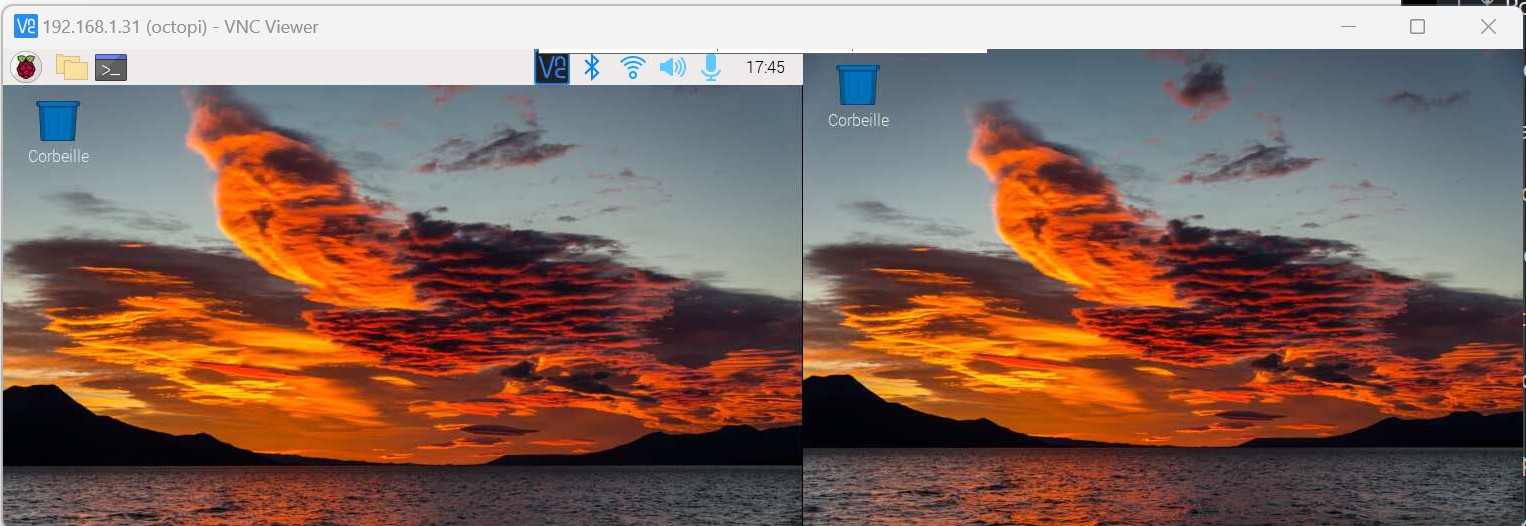
Task: Click the VNC Server tray icon
Action: [x=552, y=67]
